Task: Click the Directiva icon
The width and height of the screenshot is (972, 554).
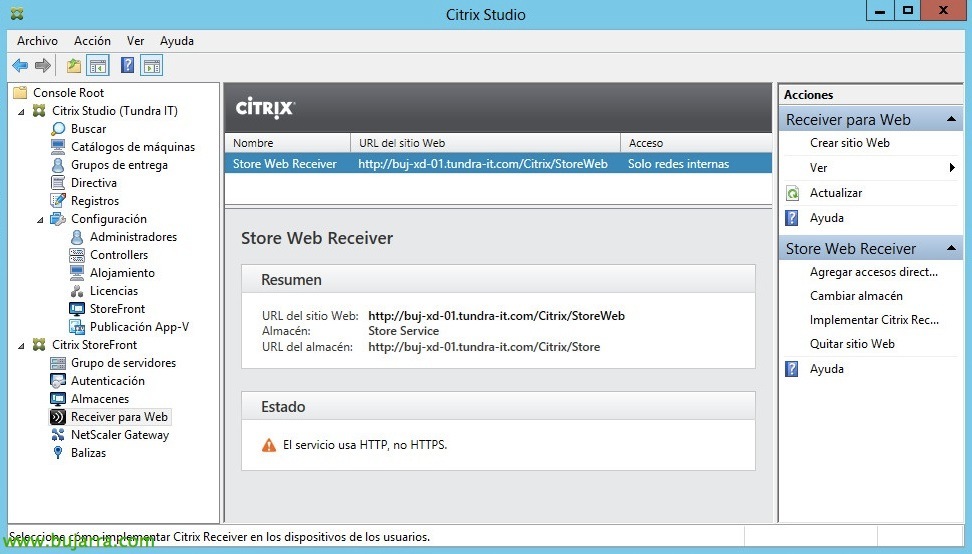Action: pyautogui.click(x=58, y=183)
